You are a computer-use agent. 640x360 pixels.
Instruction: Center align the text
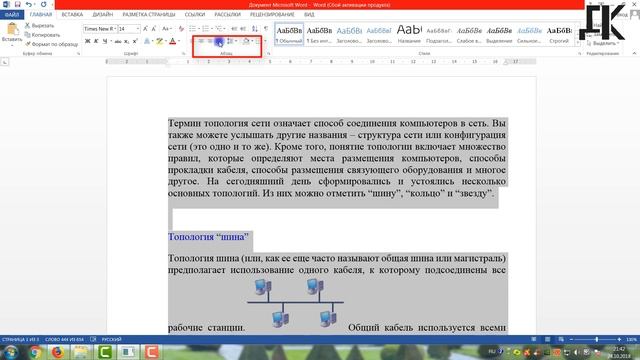click(x=201, y=41)
